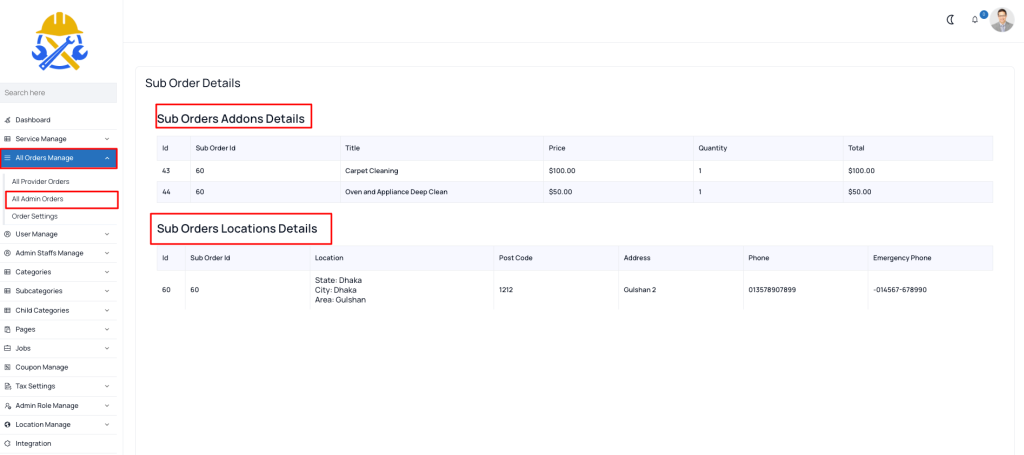Image resolution: width=1024 pixels, height=455 pixels.
Task: Click the Title column header
Action: [x=353, y=148]
